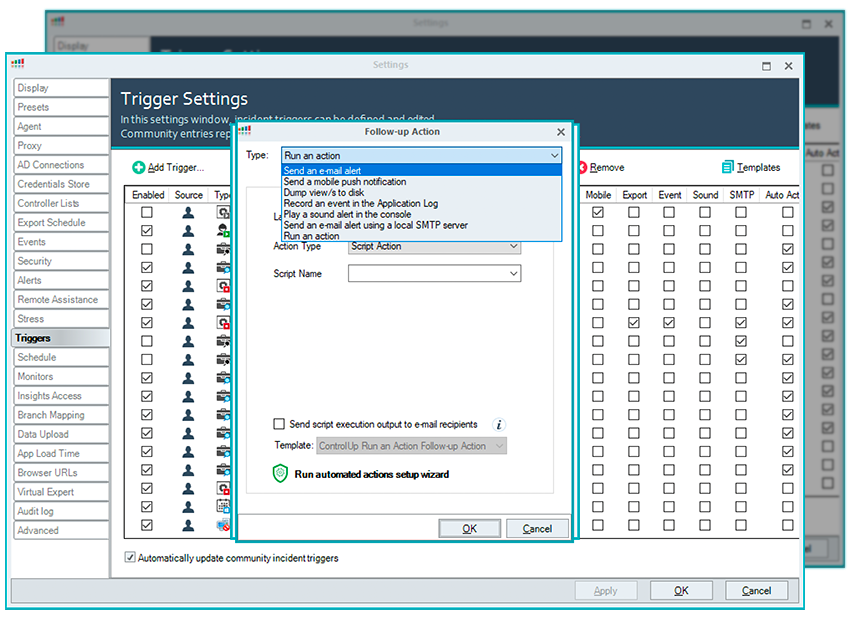850x620 pixels.
Task: Open the Export Schedule settings tab
Action: click(x=61, y=223)
